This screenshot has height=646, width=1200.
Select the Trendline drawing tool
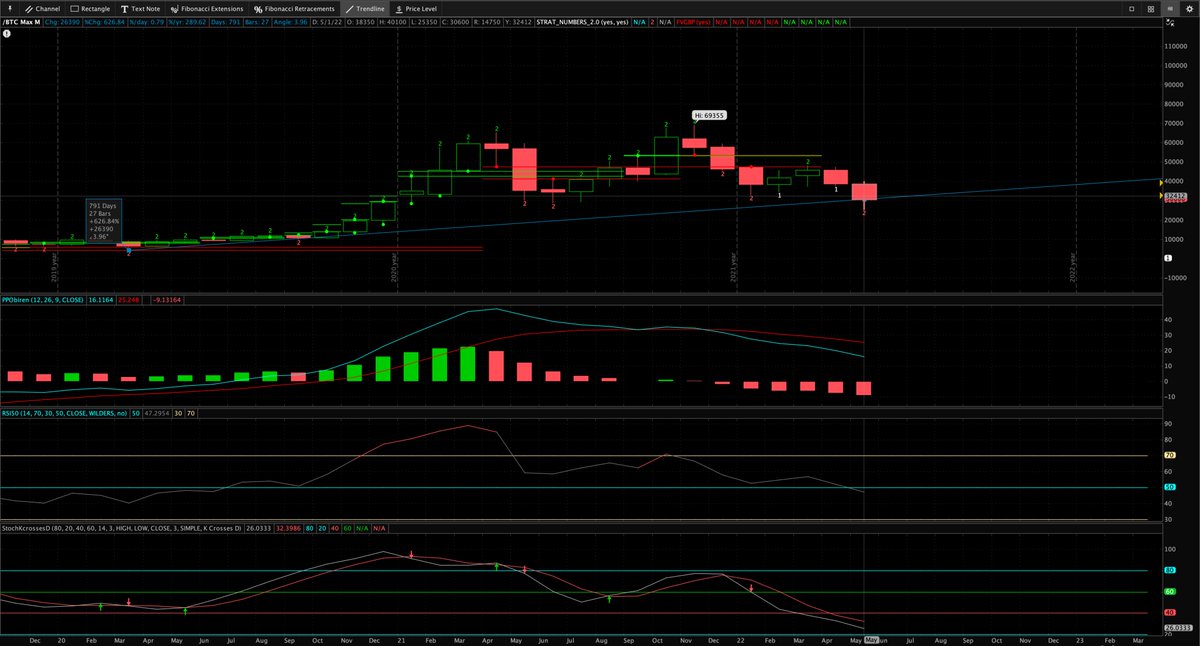click(x=364, y=8)
